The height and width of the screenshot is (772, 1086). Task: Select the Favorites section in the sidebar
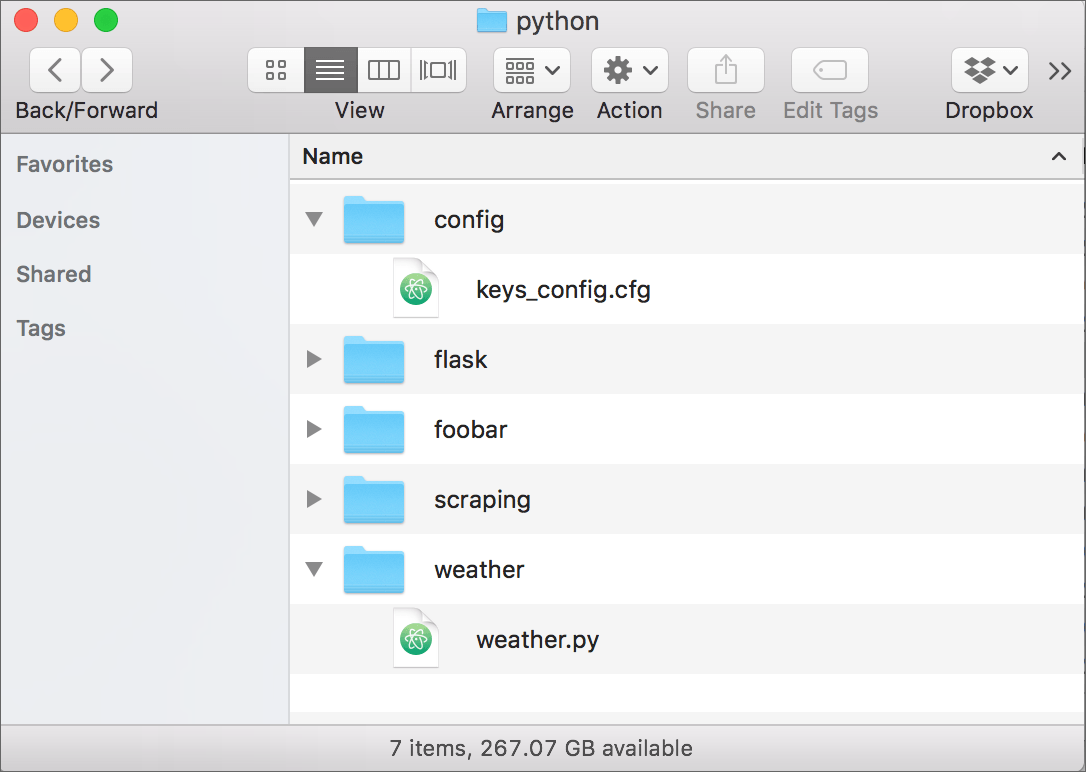(x=64, y=164)
